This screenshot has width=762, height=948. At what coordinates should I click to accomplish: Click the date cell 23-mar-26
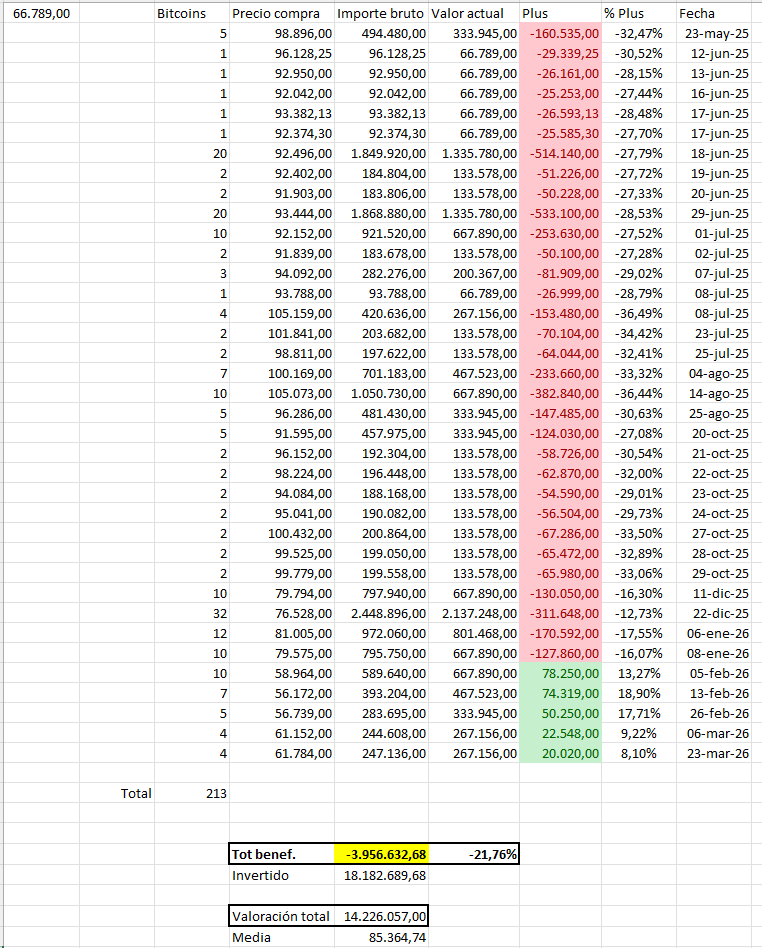coord(719,753)
